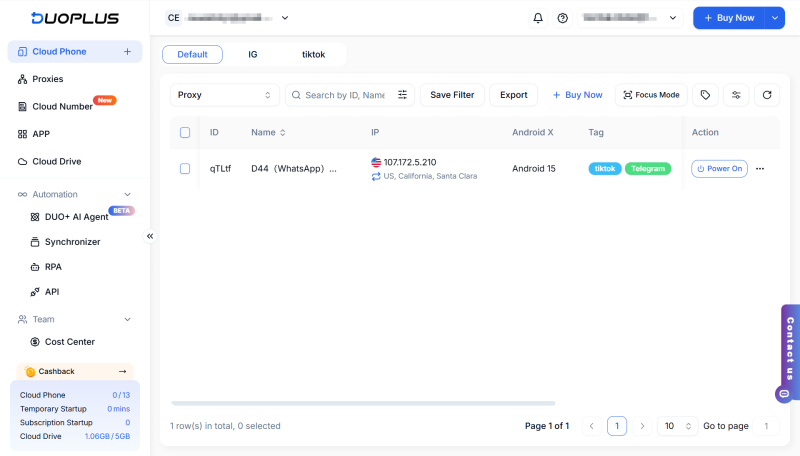Open more actions menu for D44 row

[760, 169]
